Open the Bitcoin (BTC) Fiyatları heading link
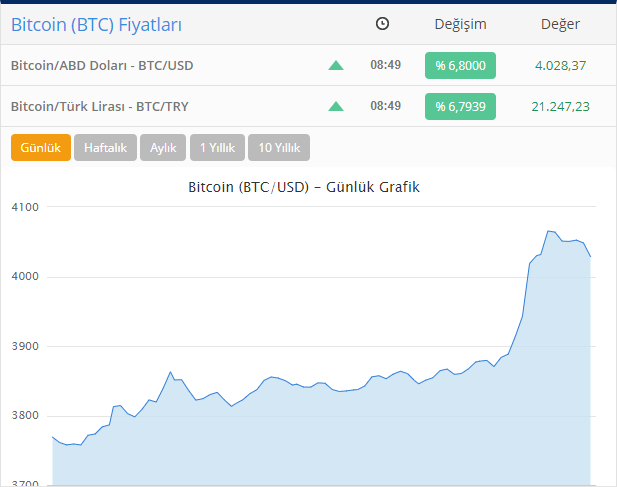Screen dimensions: 617x487 click(96, 25)
